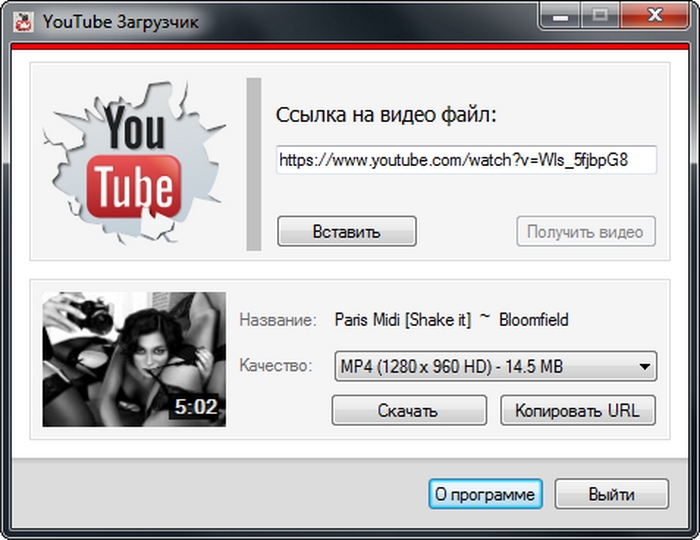This screenshot has height=540, width=700.
Task: Click the grayed-out maximize window button
Action: (x=602, y=15)
